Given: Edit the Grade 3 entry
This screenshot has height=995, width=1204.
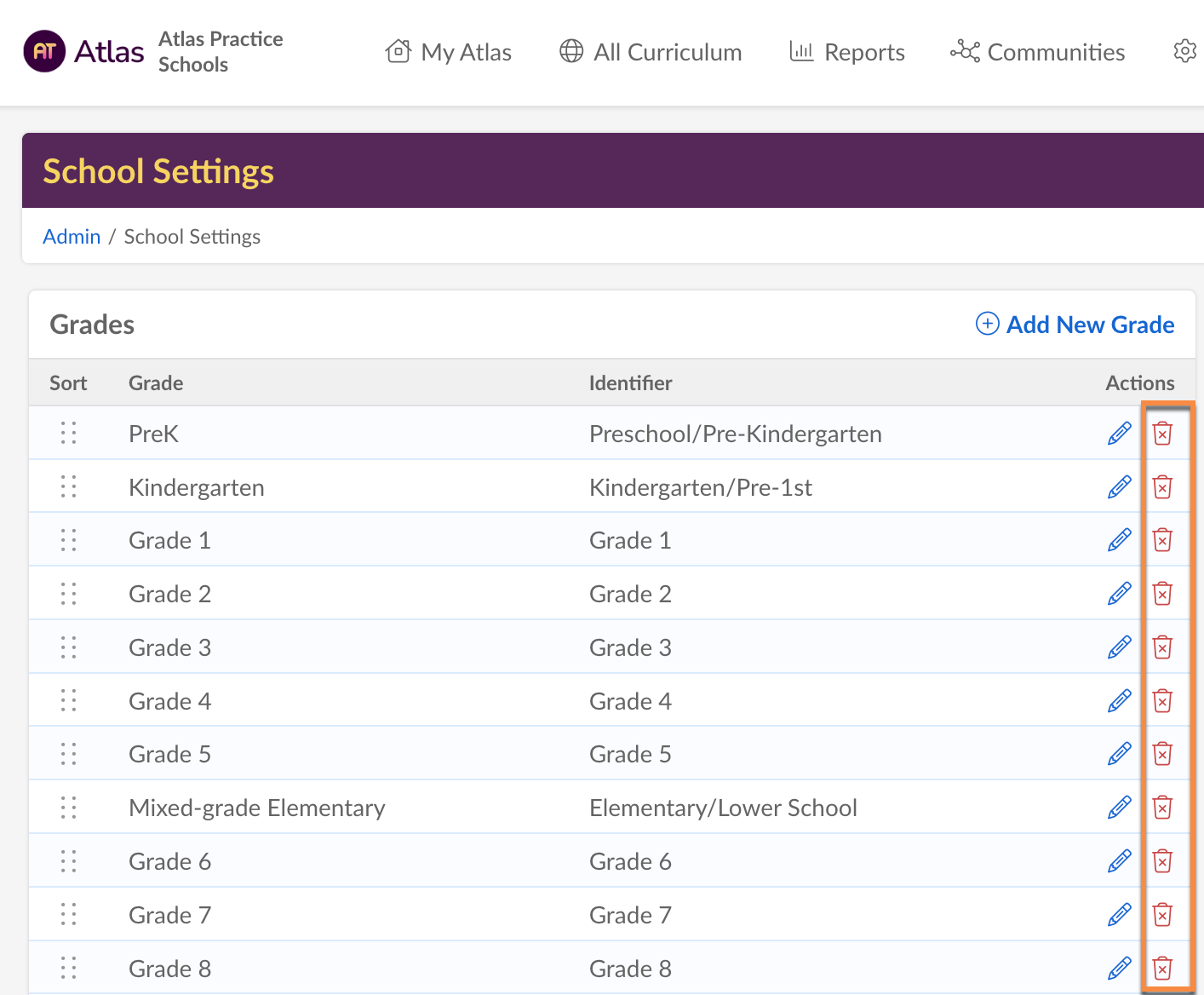Looking at the screenshot, I should tap(1119, 647).
